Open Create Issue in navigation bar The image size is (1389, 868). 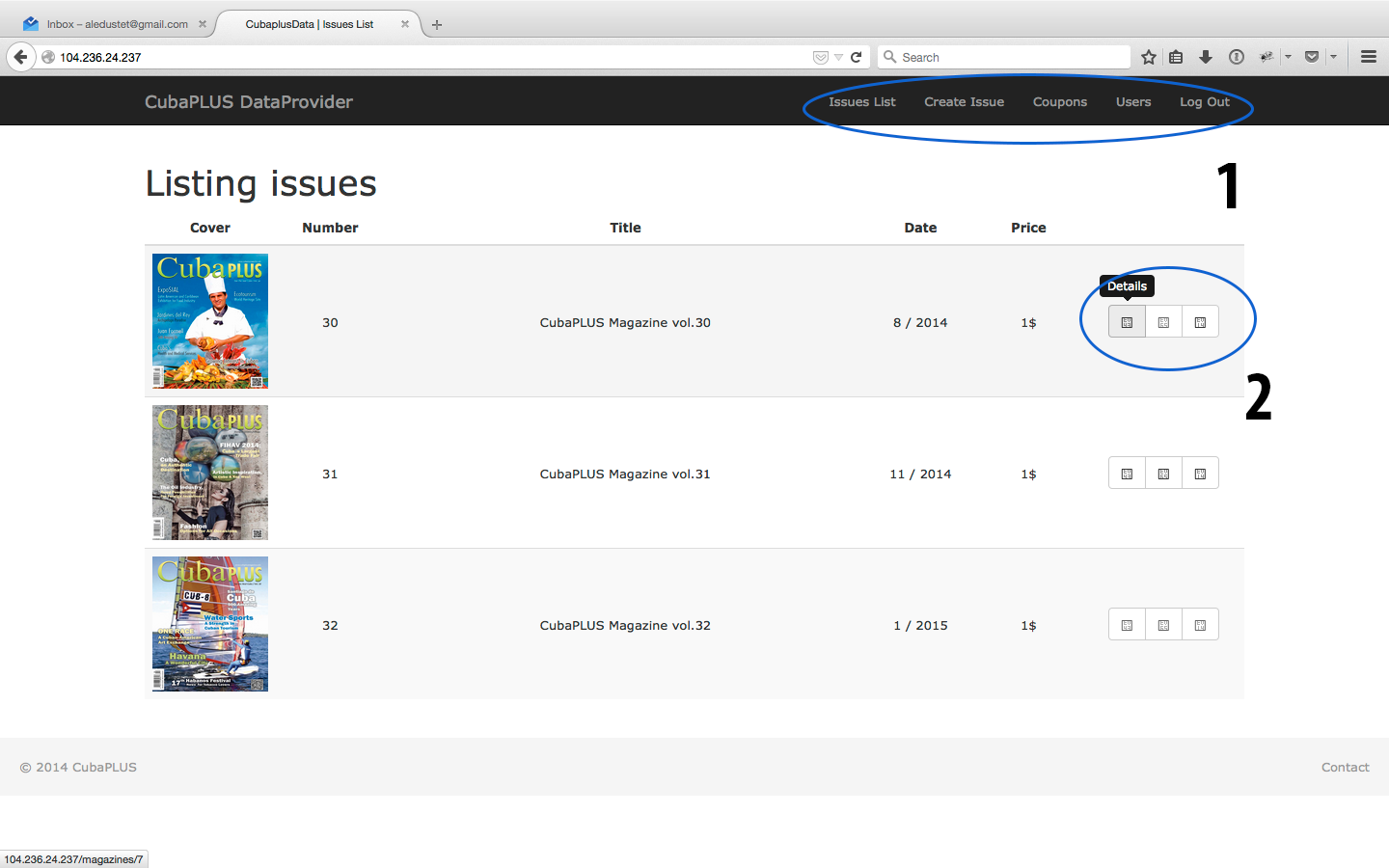point(964,101)
